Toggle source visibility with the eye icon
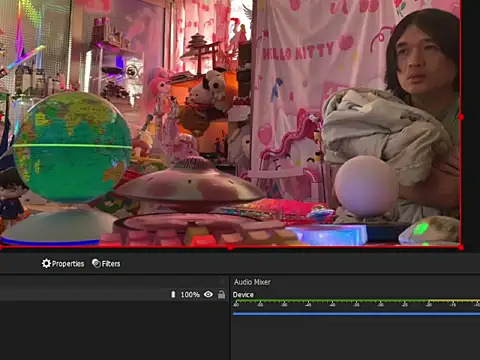The height and width of the screenshot is (360, 480). pyautogui.click(x=208, y=294)
